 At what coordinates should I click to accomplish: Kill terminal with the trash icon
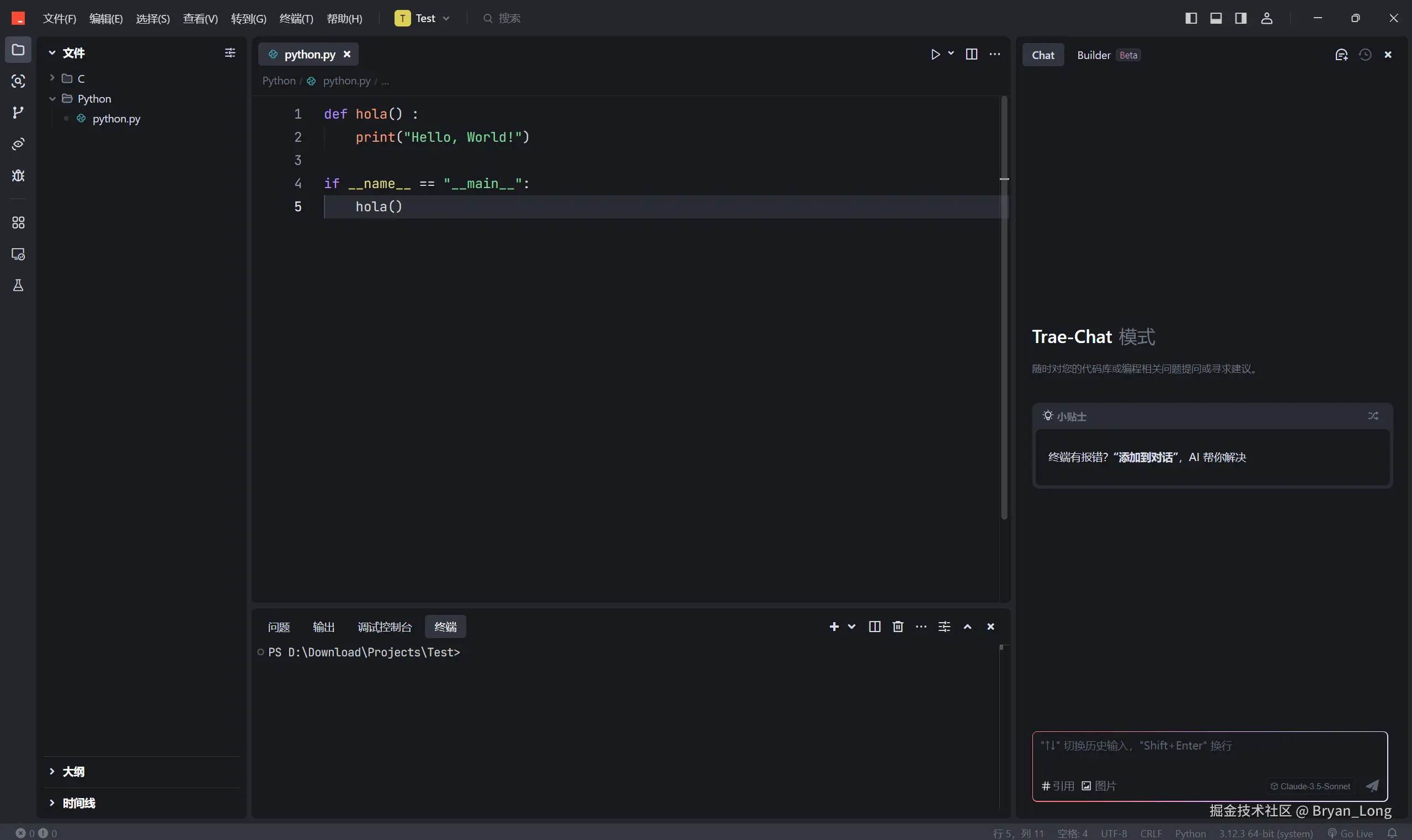pos(898,627)
